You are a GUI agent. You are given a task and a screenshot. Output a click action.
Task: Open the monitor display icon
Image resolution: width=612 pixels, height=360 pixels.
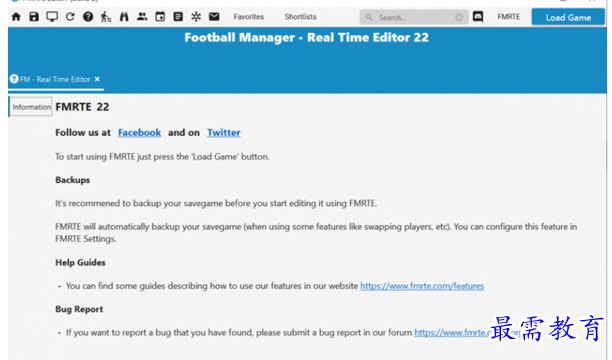click(52, 17)
